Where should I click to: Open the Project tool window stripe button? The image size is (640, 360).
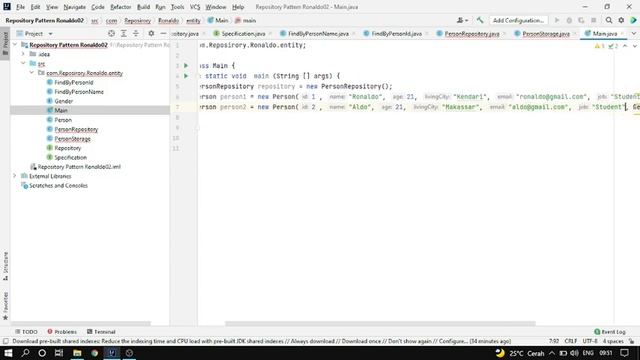pyautogui.click(x=5, y=44)
